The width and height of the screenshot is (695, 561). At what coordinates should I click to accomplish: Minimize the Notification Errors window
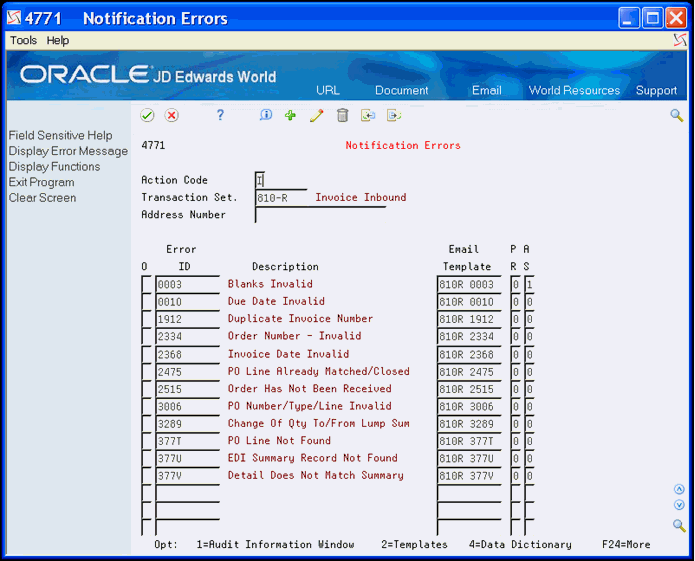(629, 18)
